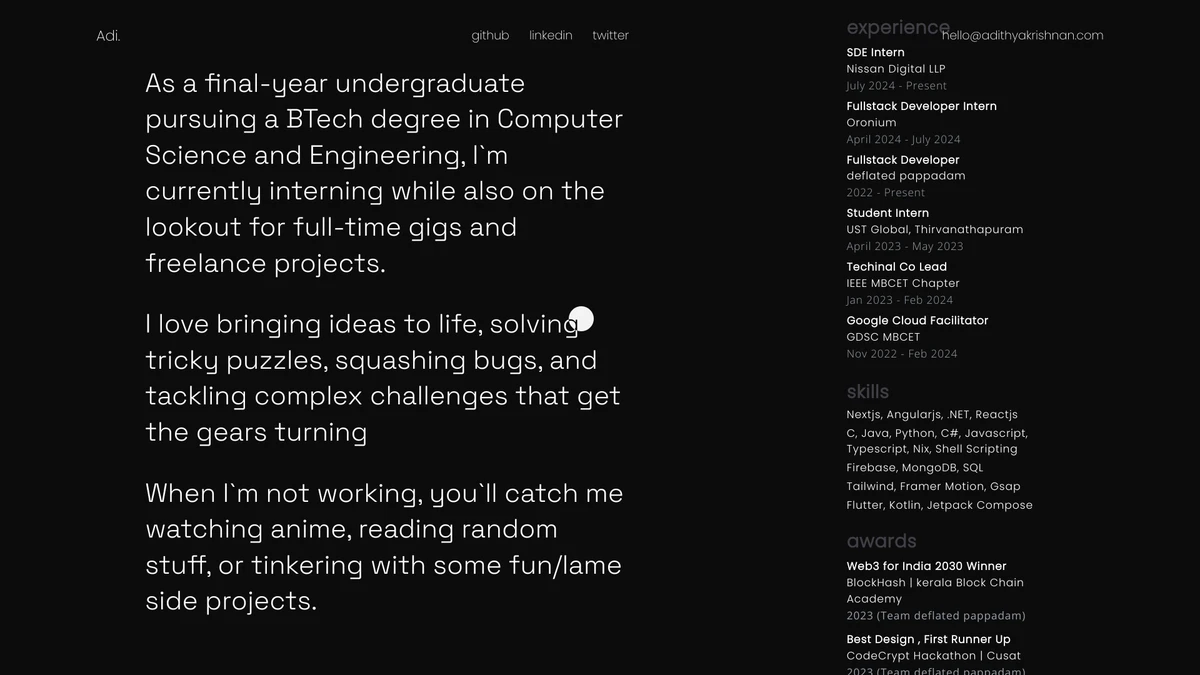Click the white circular cursor dot
1200x675 pixels.
(581, 319)
